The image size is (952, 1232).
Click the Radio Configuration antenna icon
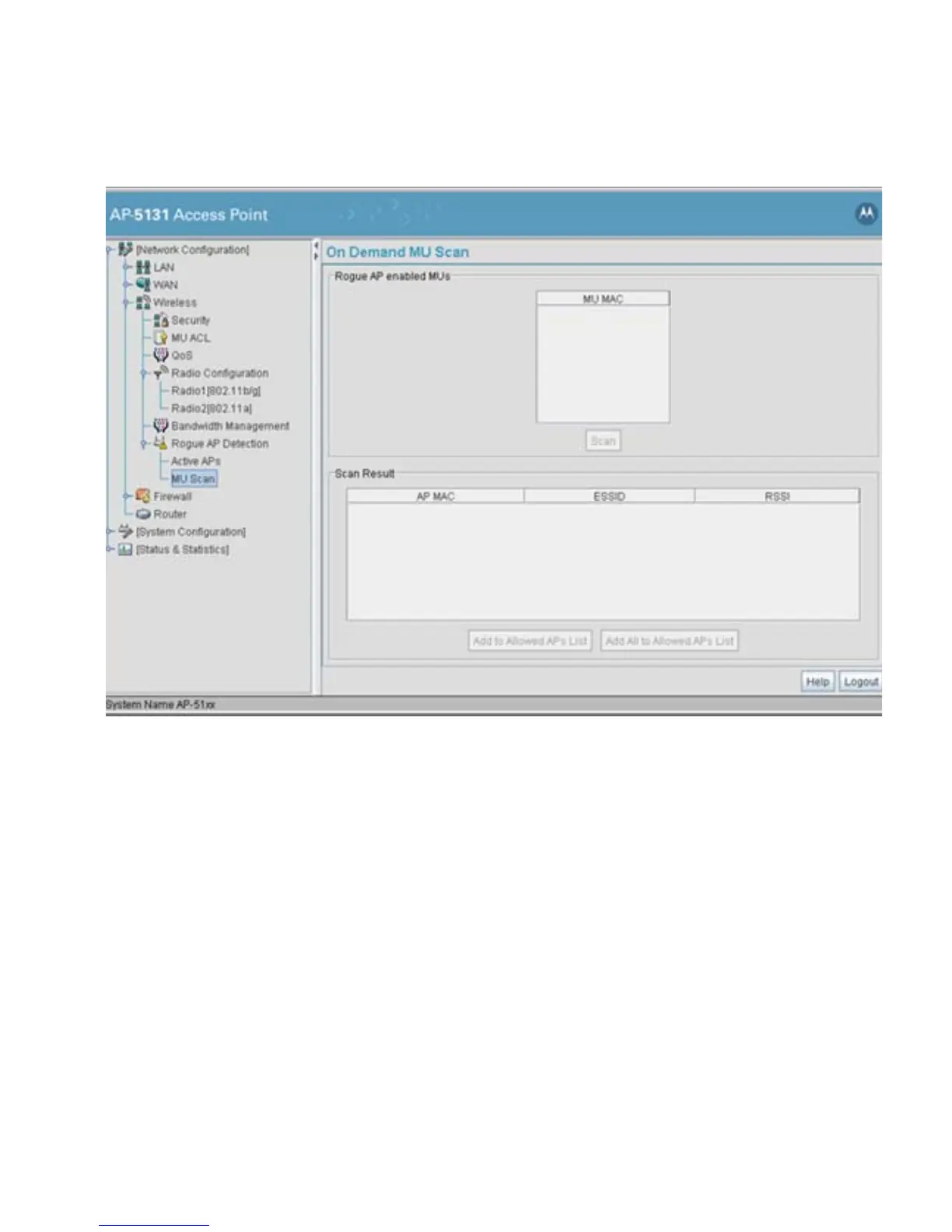(161, 373)
